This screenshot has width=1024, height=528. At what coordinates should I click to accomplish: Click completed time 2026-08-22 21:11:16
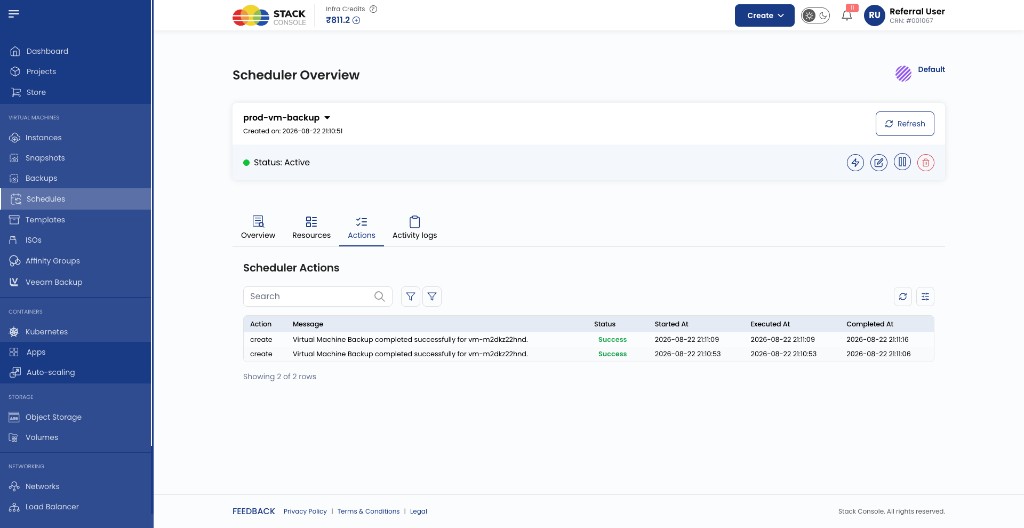click(x=878, y=340)
